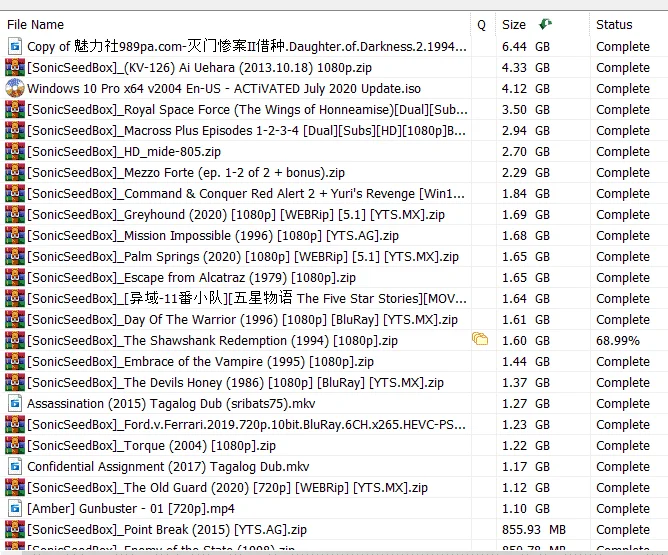Click file icon of Gunbuster - 01 mp4
Viewport: 668px width, 555px height.
(15, 509)
